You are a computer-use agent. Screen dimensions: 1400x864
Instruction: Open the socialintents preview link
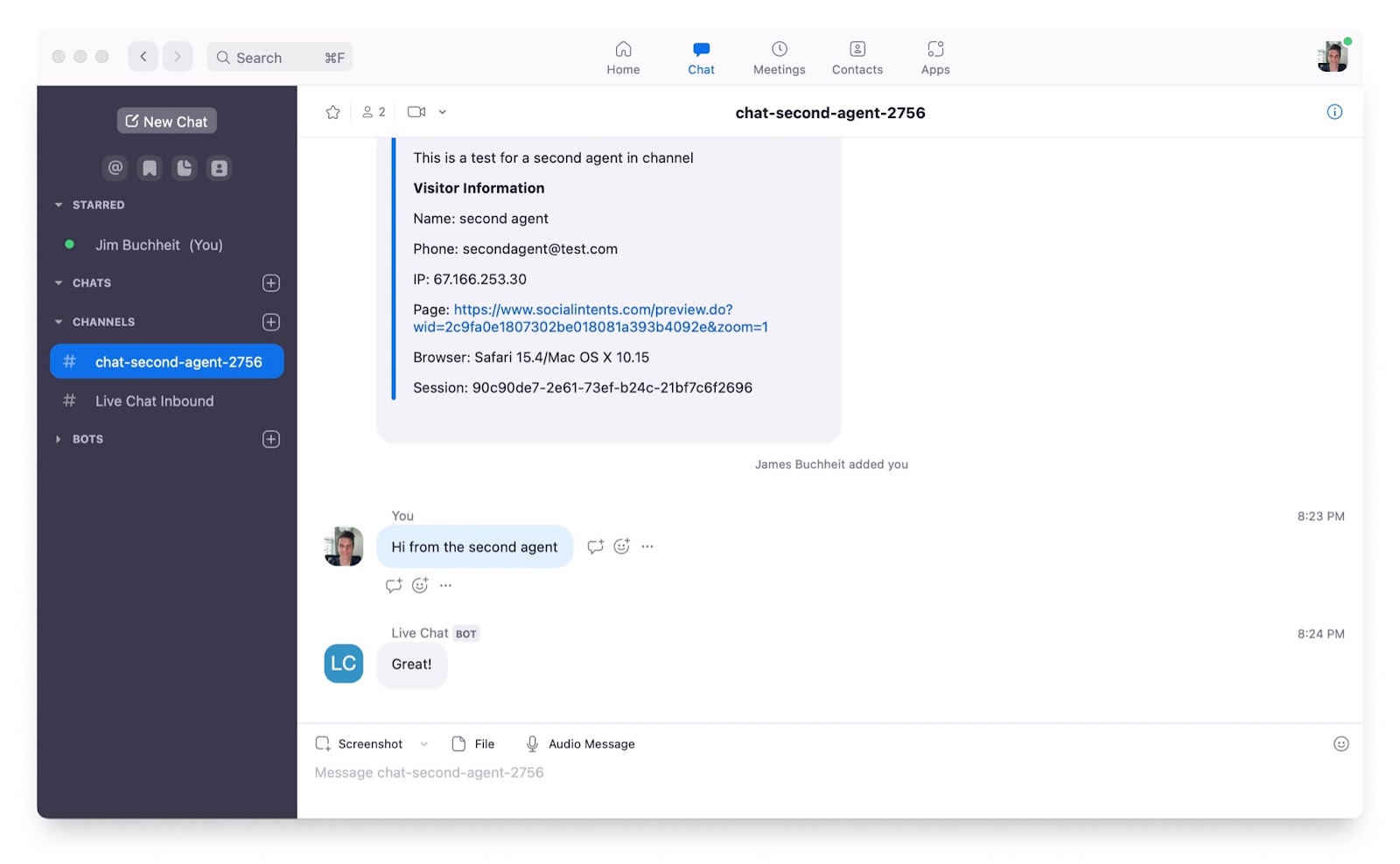591,318
